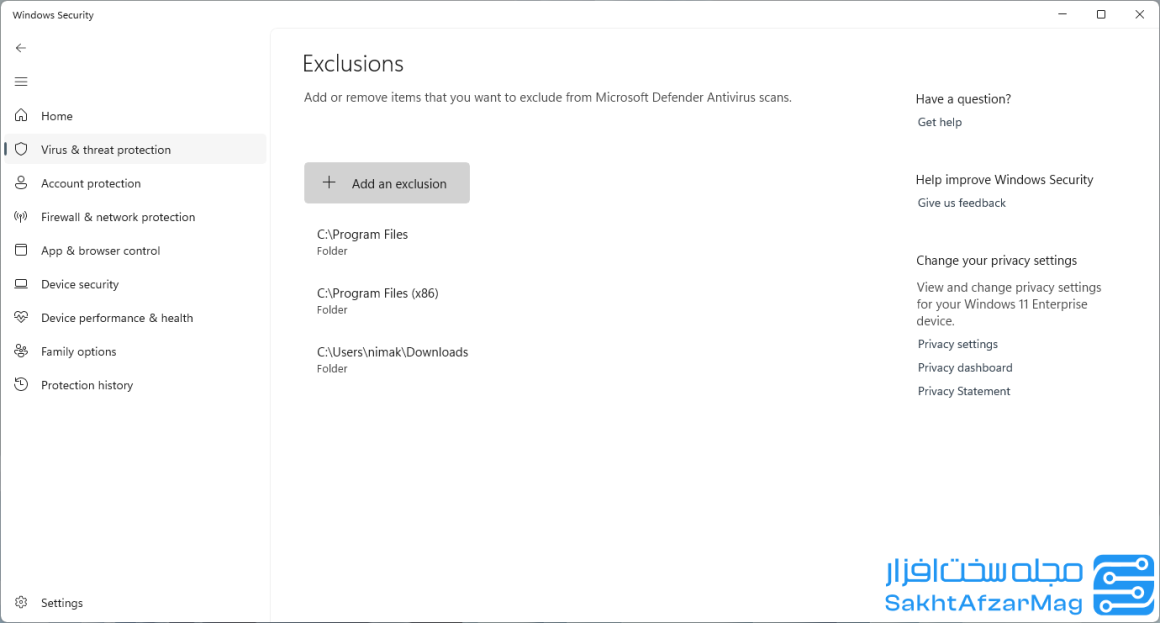
Task: Open the hamburger navigation menu
Action: point(21,81)
